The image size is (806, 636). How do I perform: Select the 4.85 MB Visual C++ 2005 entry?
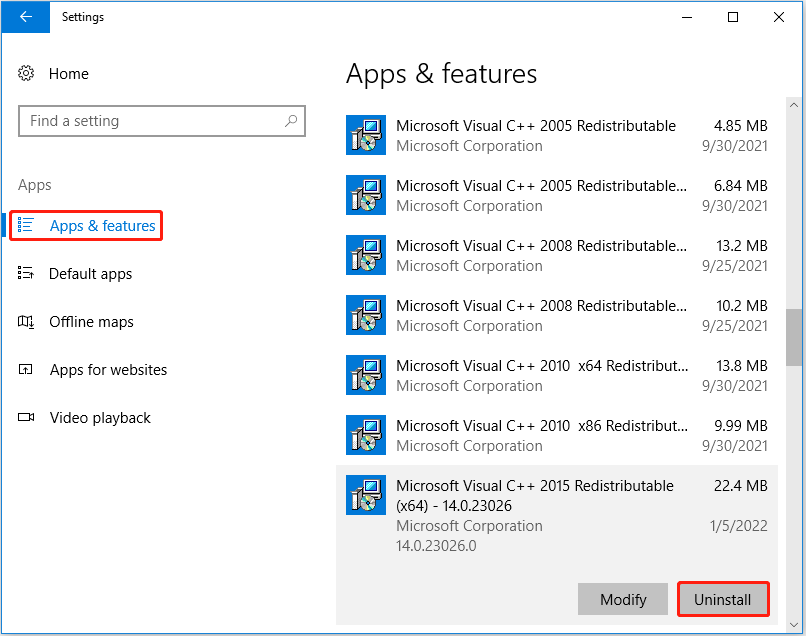point(557,135)
